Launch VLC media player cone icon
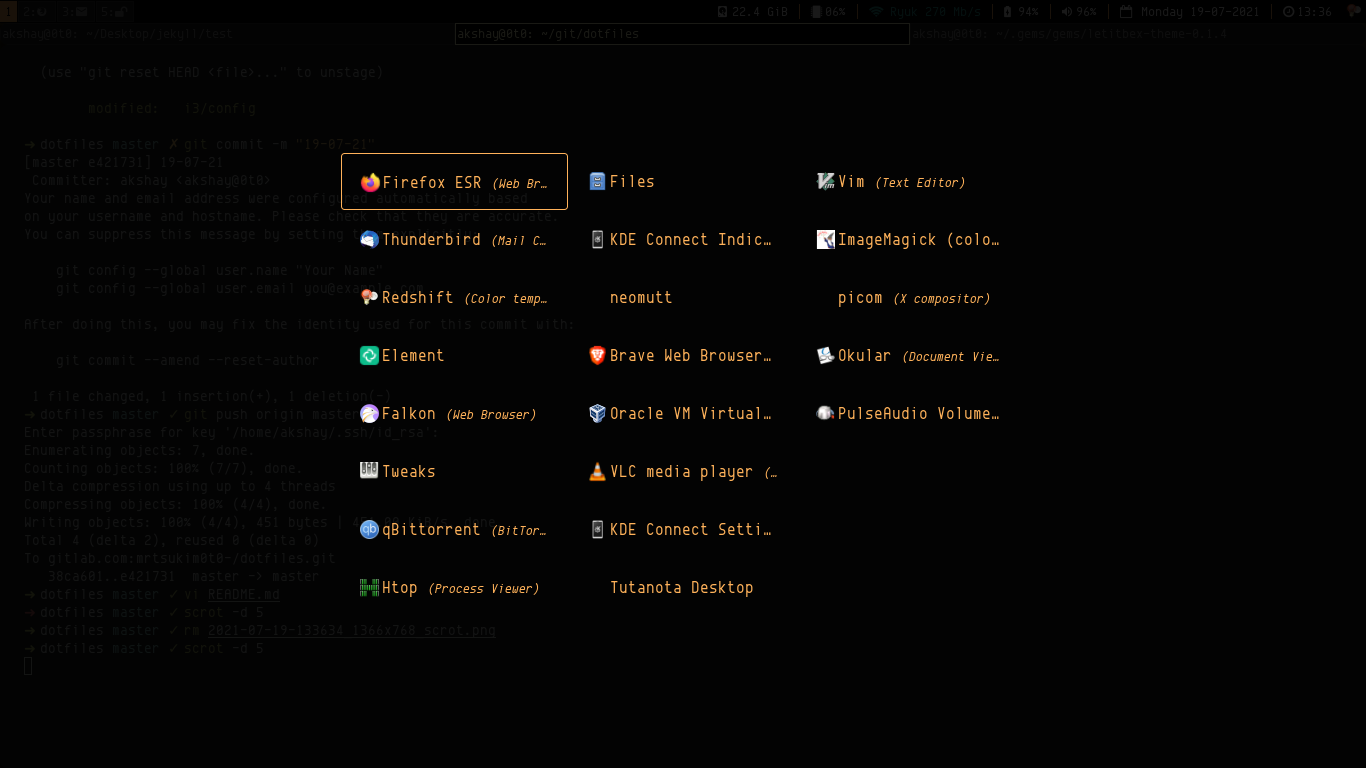This screenshot has height=768, width=1366. 598,472
